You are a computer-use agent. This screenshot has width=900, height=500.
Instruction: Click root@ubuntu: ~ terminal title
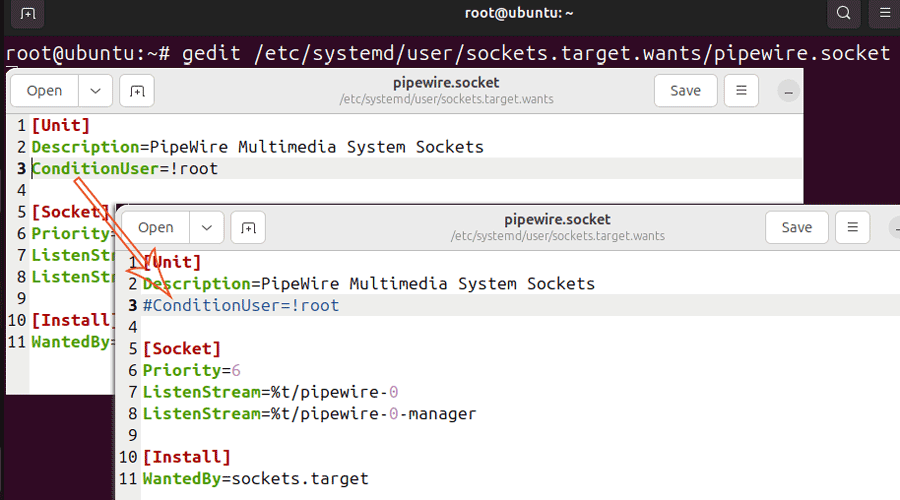coord(519,13)
